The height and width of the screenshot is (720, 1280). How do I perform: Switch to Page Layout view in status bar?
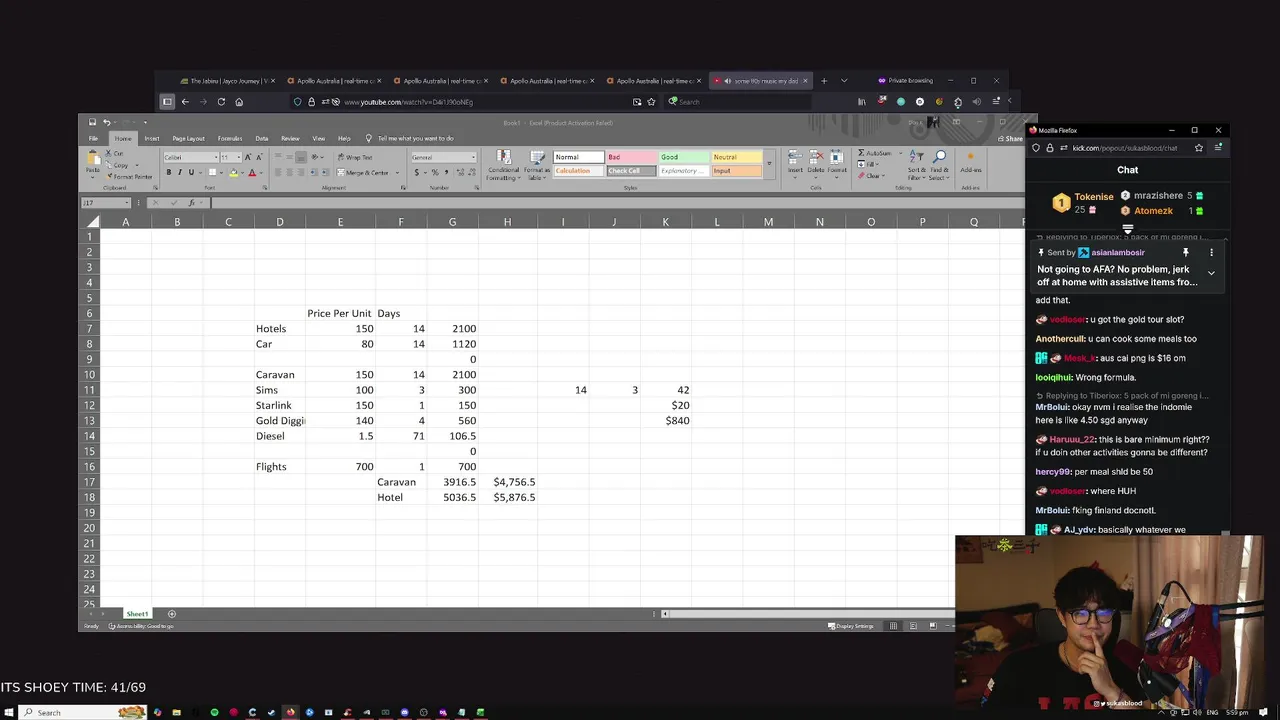pyautogui.click(x=913, y=626)
